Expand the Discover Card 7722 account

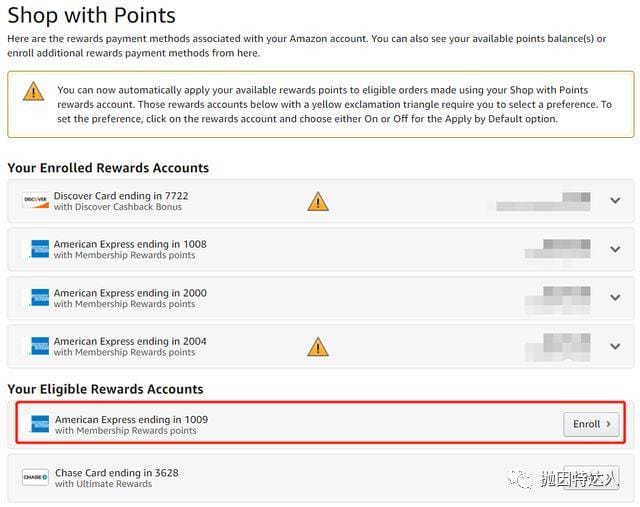(x=615, y=201)
